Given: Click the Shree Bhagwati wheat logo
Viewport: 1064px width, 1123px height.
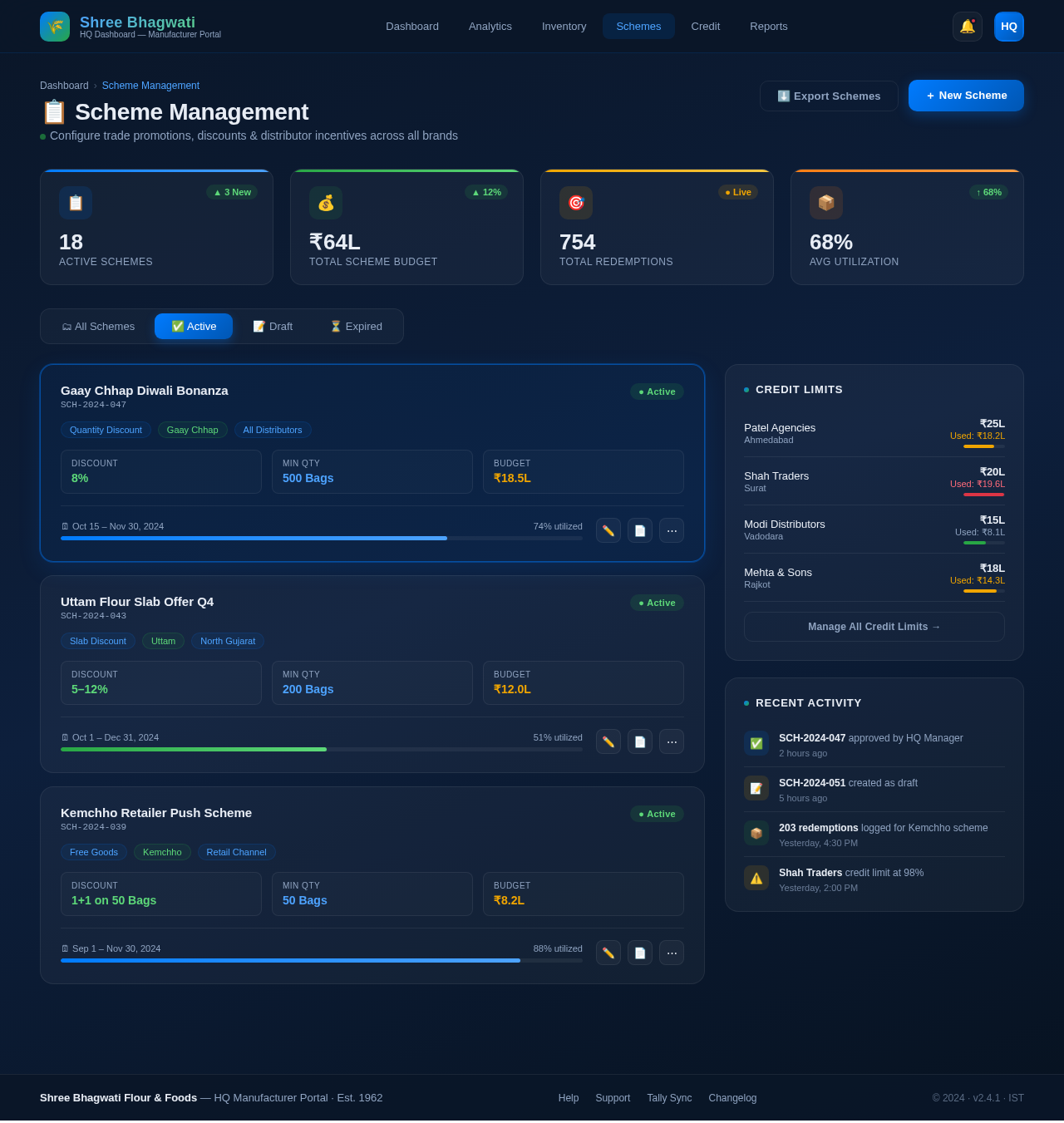Looking at the screenshot, I should [55, 27].
